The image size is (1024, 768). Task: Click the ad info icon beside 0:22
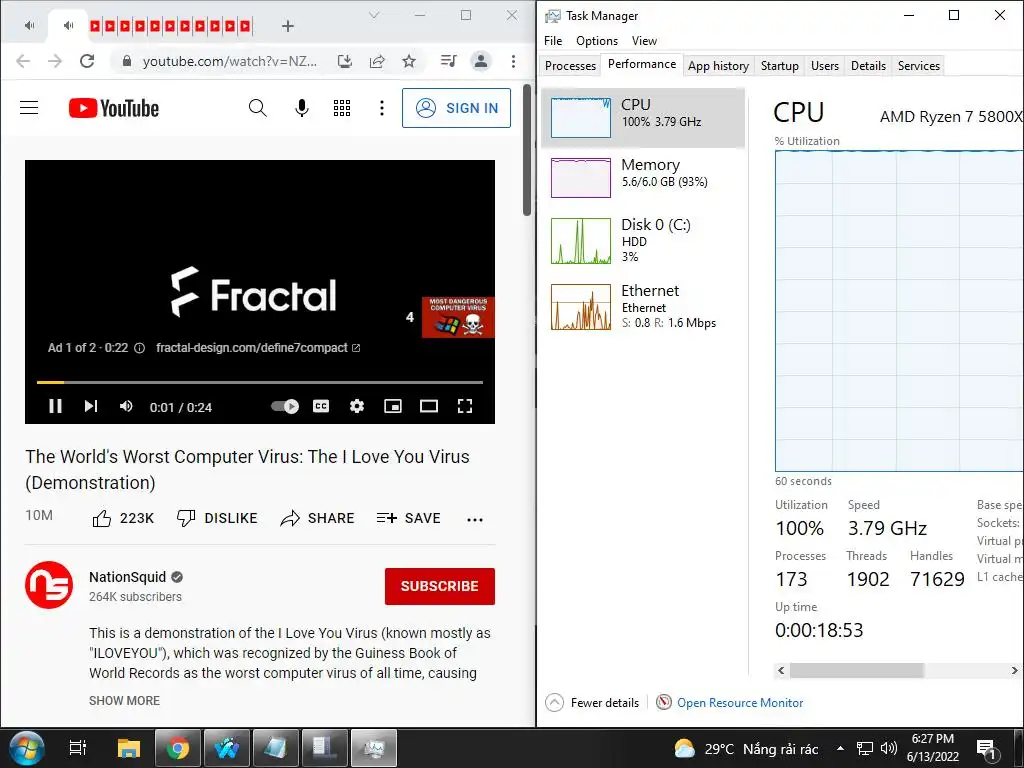[139, 348]
